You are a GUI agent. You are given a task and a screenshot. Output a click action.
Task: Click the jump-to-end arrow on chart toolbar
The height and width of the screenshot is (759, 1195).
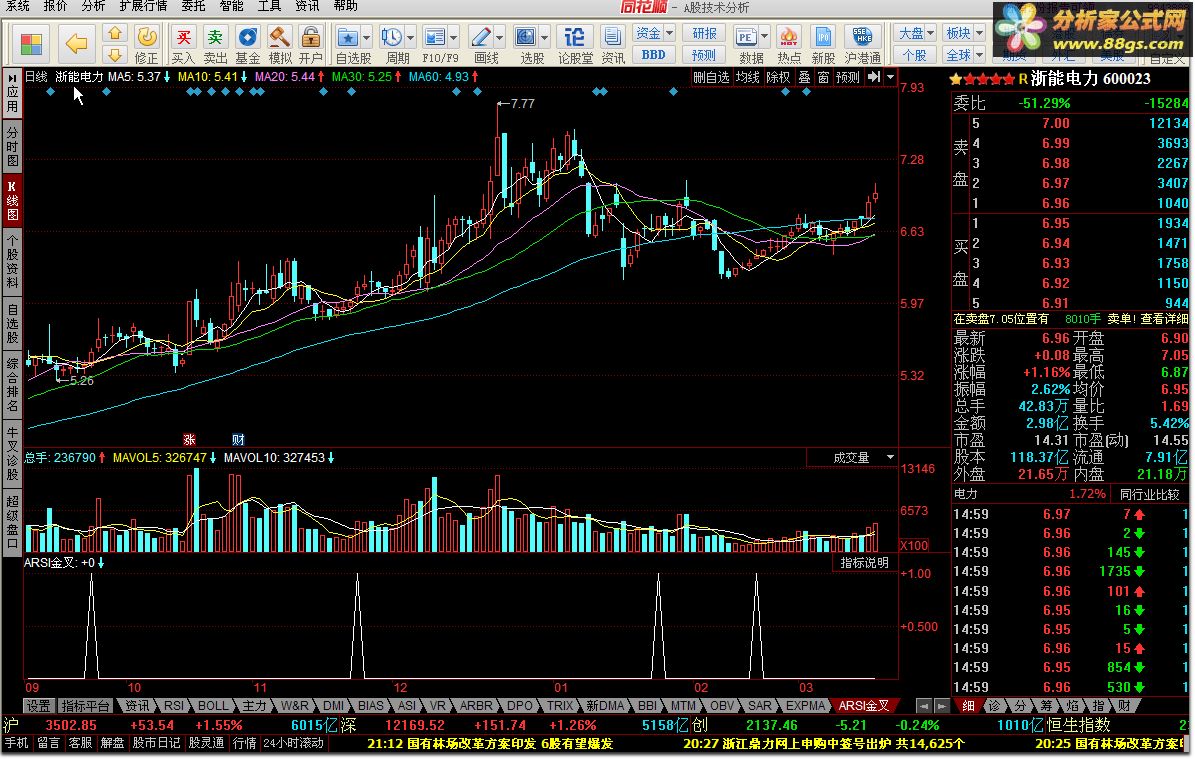(874, 77)
